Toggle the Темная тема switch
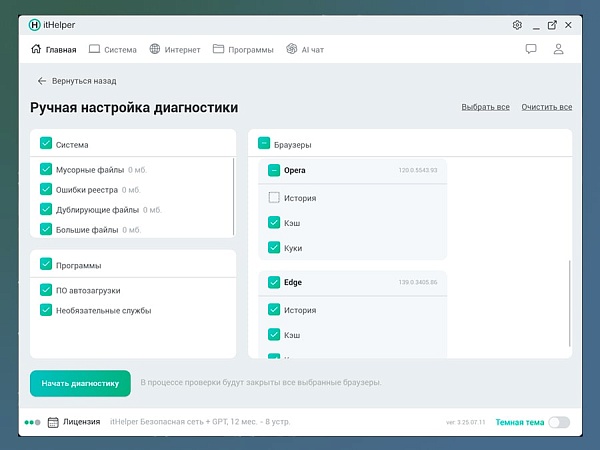The image size is (600, 450). 559,422
